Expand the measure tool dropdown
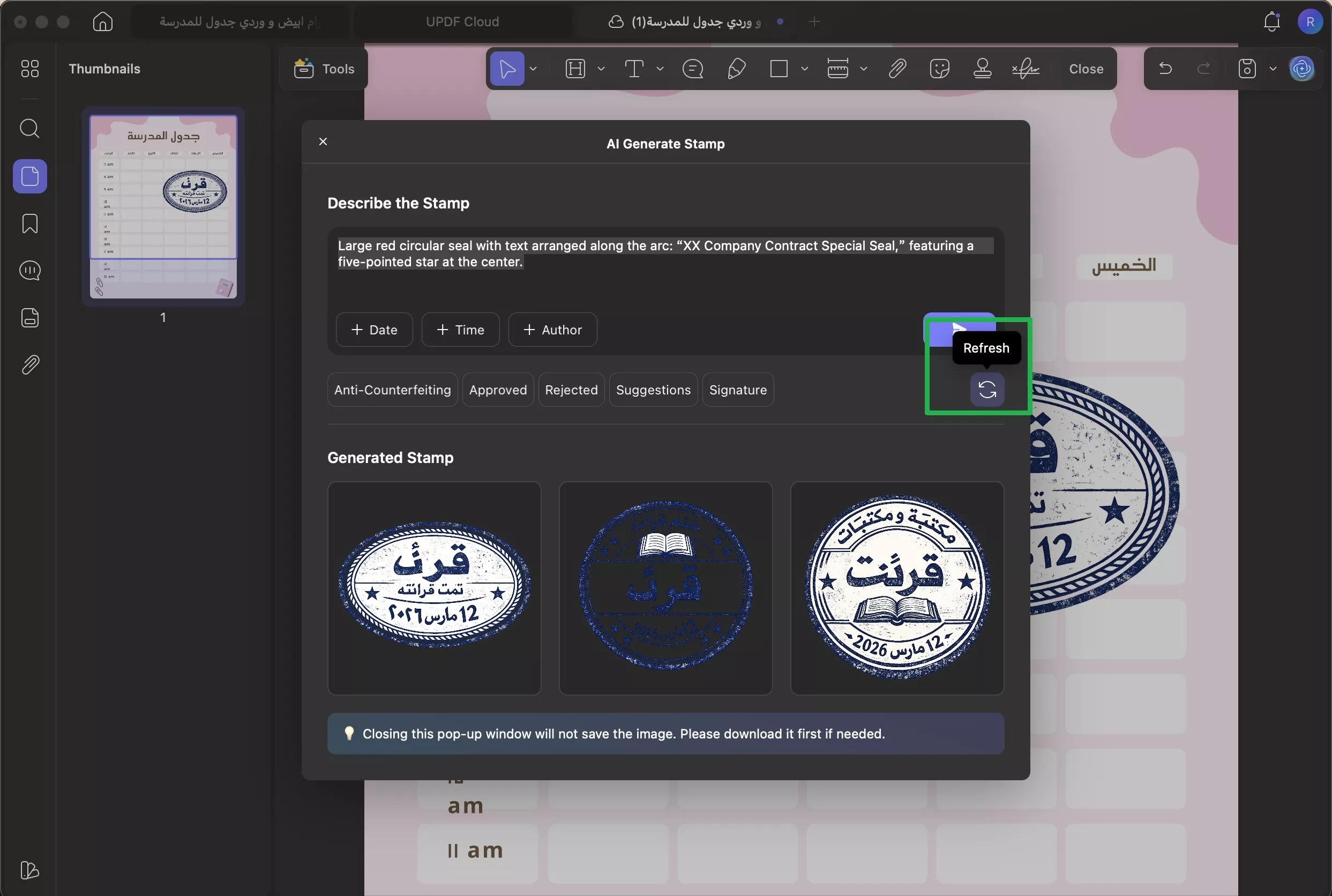The height and width of the screenshot is (896, 1332). pyautogui.click(x=865, y=69)
